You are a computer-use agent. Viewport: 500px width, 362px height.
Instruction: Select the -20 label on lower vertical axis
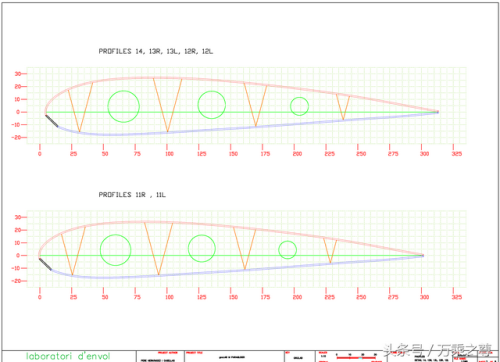[16, 281]
